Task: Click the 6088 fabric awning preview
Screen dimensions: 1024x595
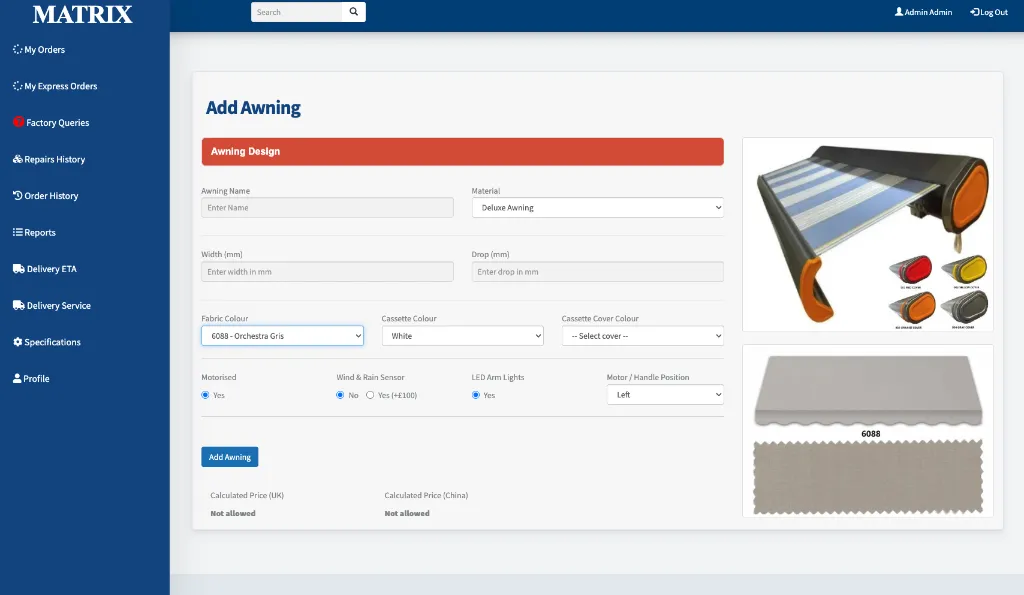Action: click(x=868, y=391)
